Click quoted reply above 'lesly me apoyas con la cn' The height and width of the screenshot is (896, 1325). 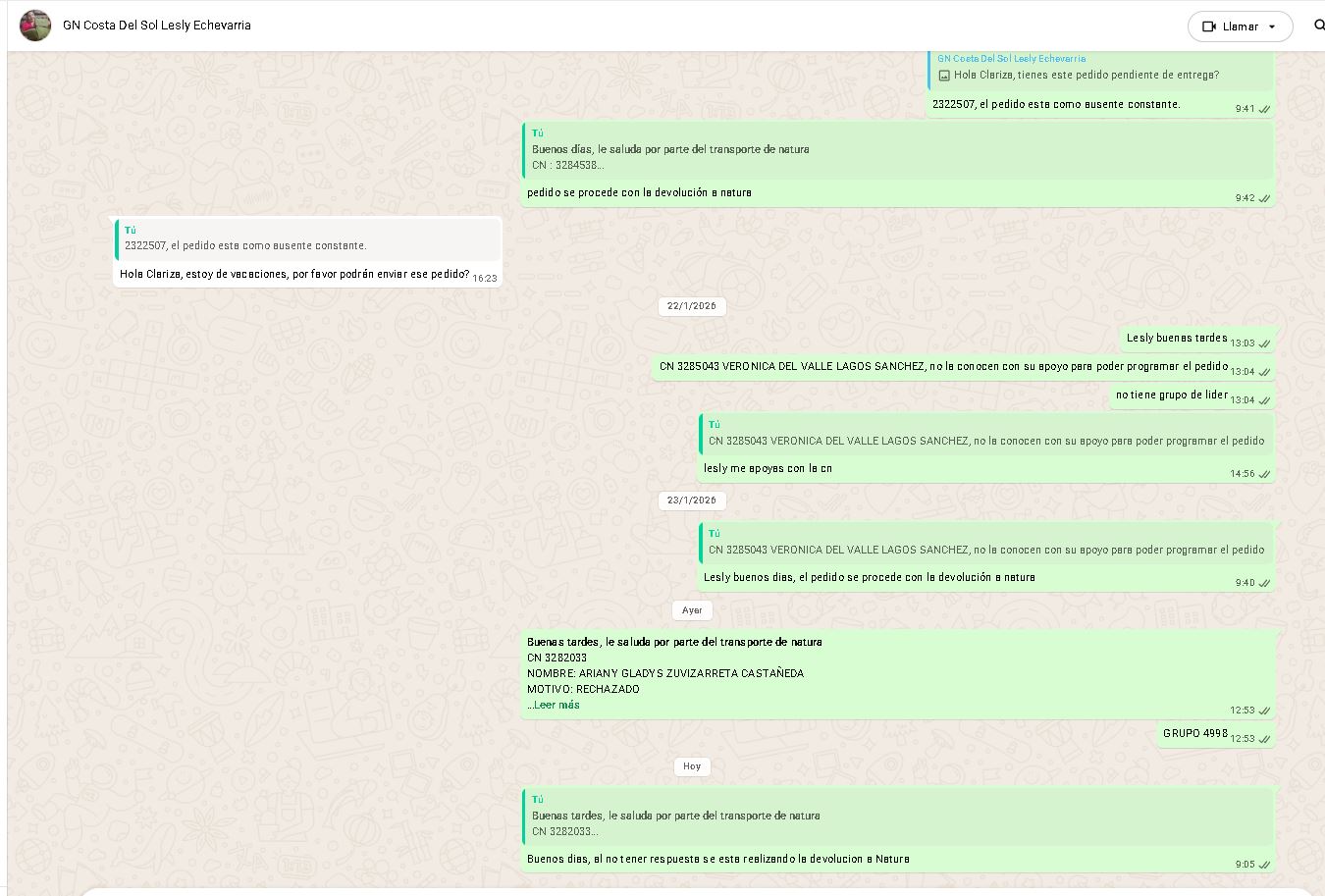click(x=985, y=434)
